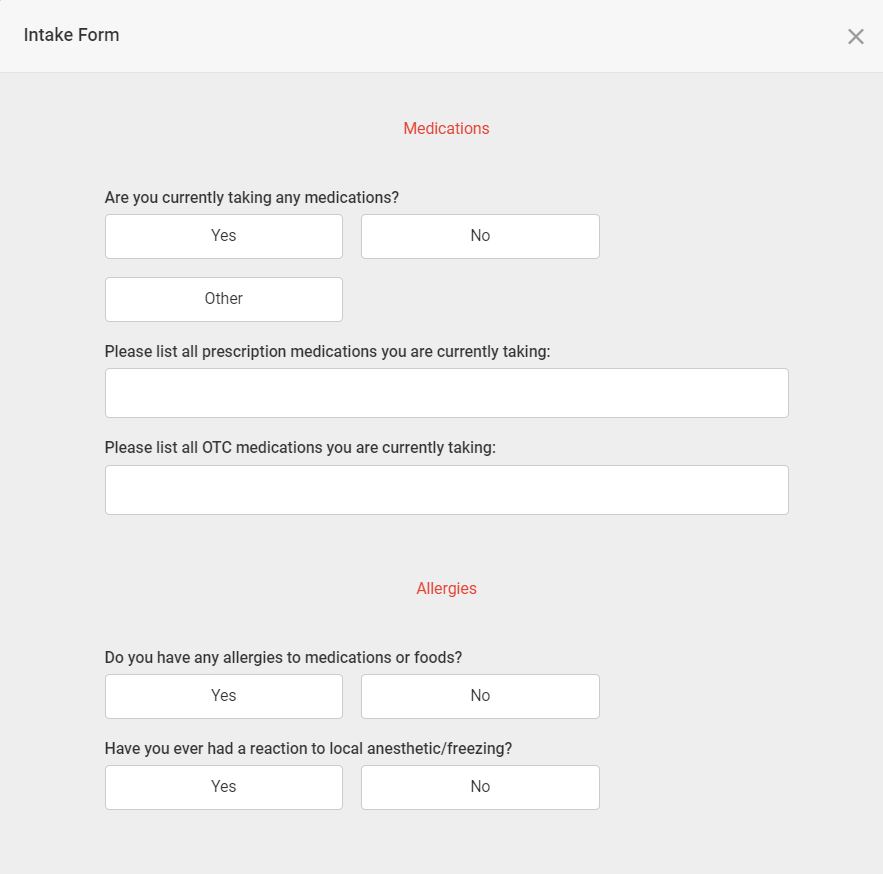The image size is (883, 874).
Task: Pick Yes for local anesthetic reaction
Action: [x=224, y=787]
